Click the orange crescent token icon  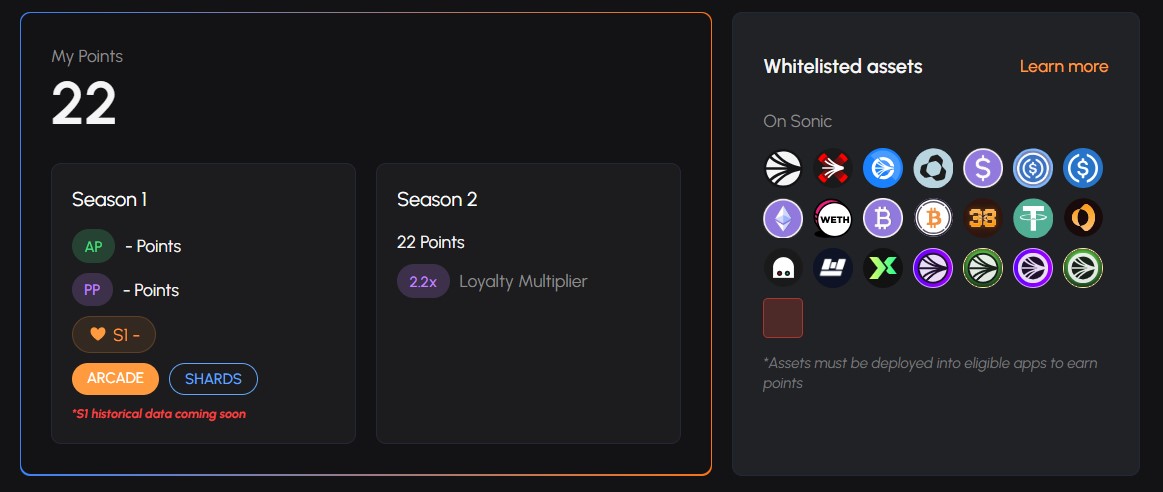[x=1083, y=218]
